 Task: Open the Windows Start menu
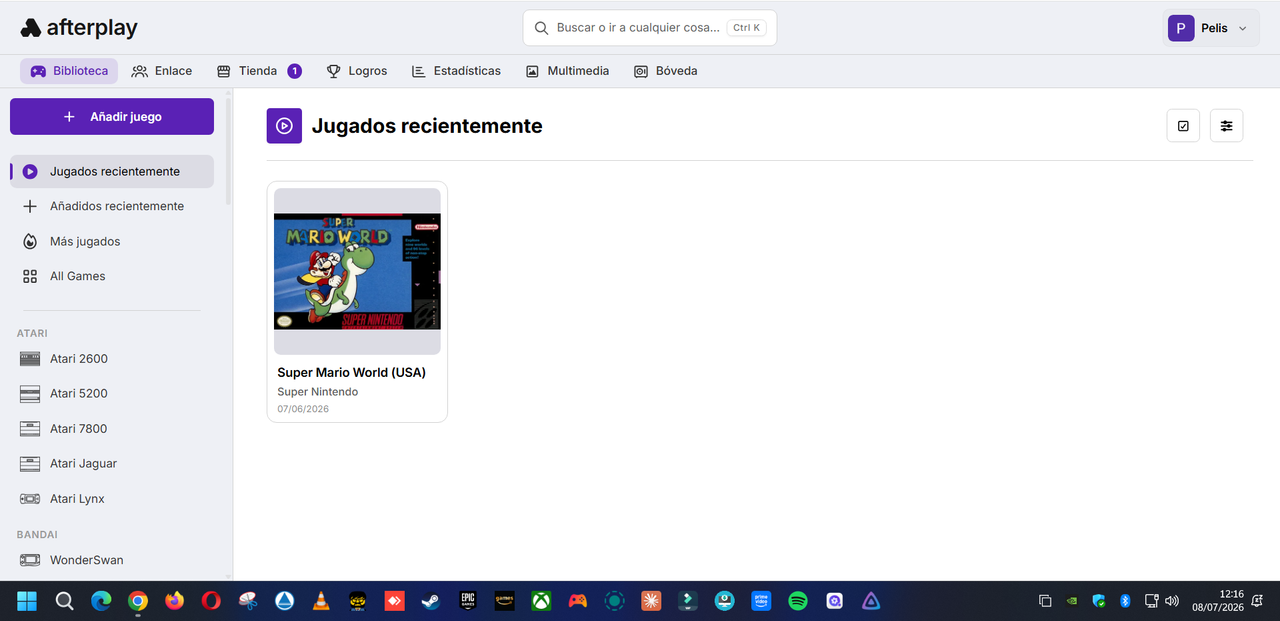pos(27,601)
